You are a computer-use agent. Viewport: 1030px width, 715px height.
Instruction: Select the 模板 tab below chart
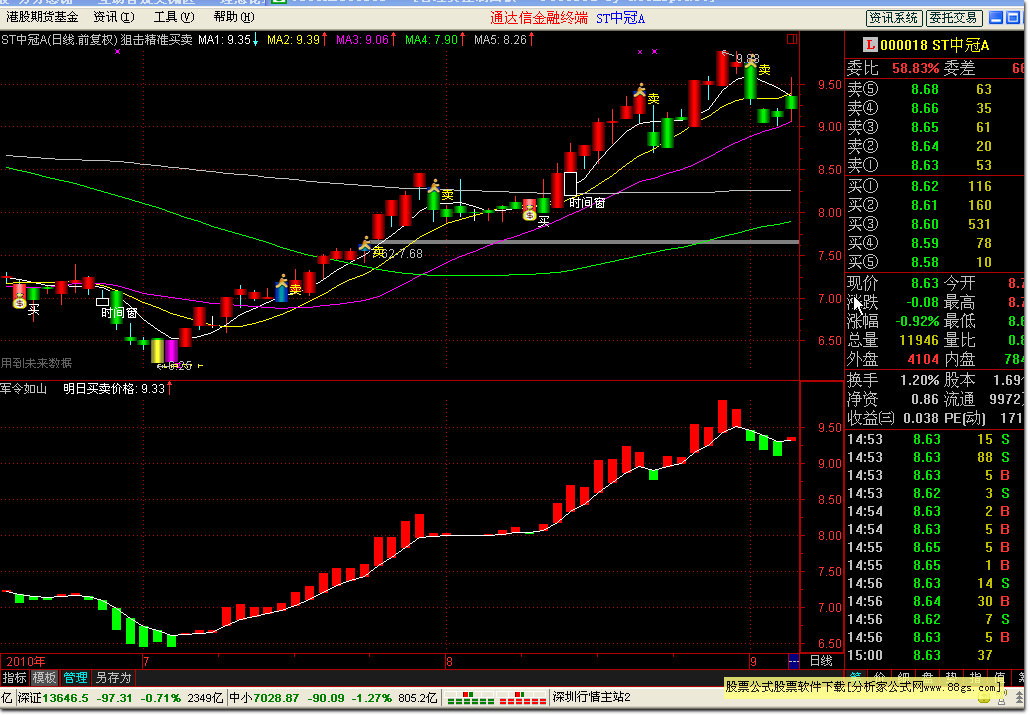pos(45,678)
